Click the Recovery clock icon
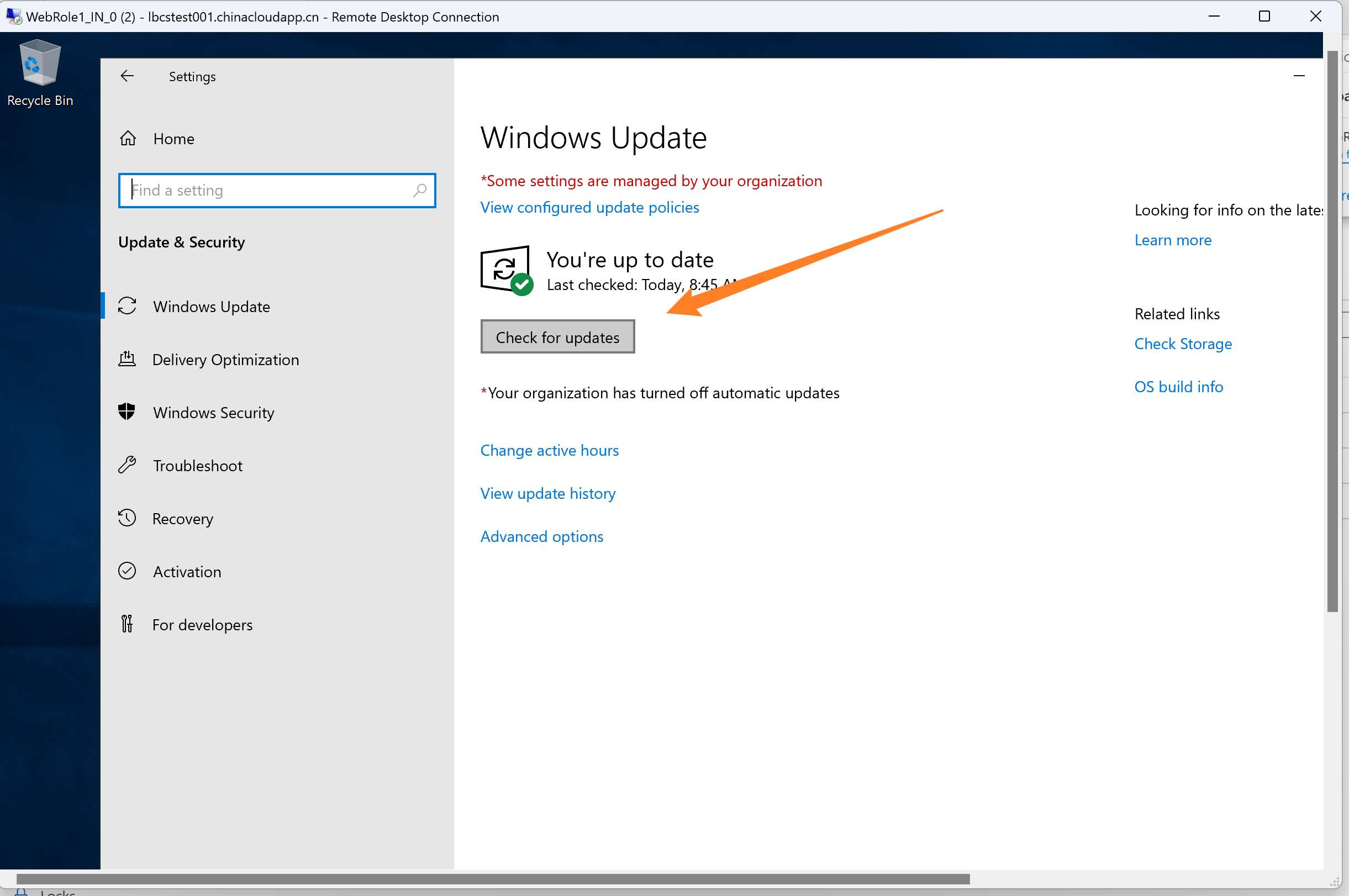The height and width of the screenshot is (896, 1349). click(127, 518)
